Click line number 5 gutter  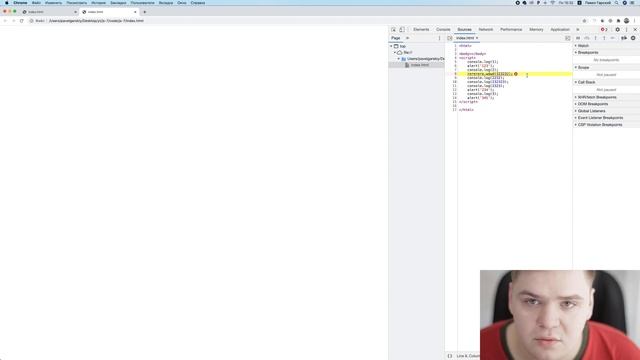point(456,62)
